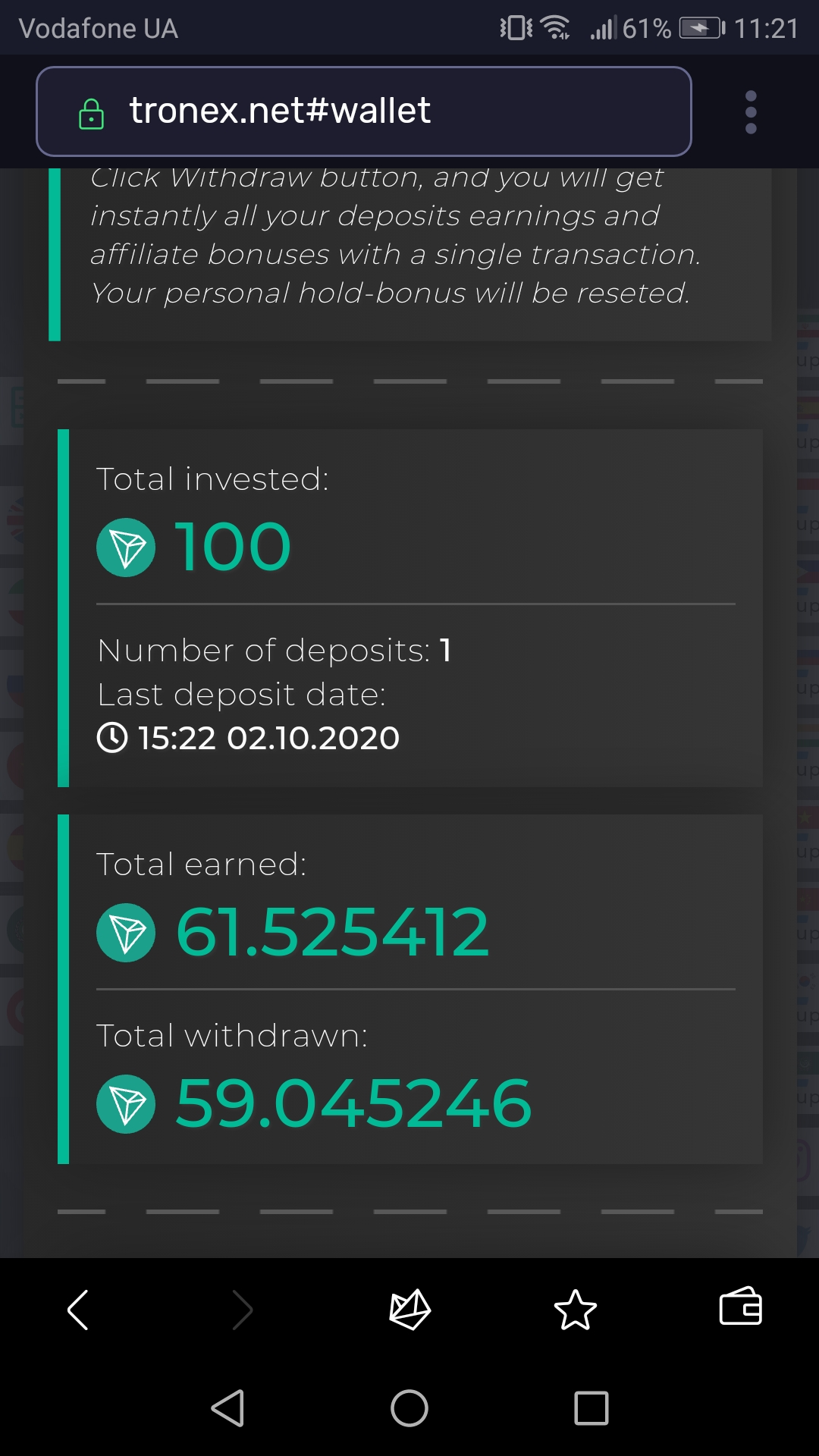The image size is (819, 1456).
Task: Tap the 15:22 02.10.2020 deposit timestamp
Action: [x=268, y=738]
